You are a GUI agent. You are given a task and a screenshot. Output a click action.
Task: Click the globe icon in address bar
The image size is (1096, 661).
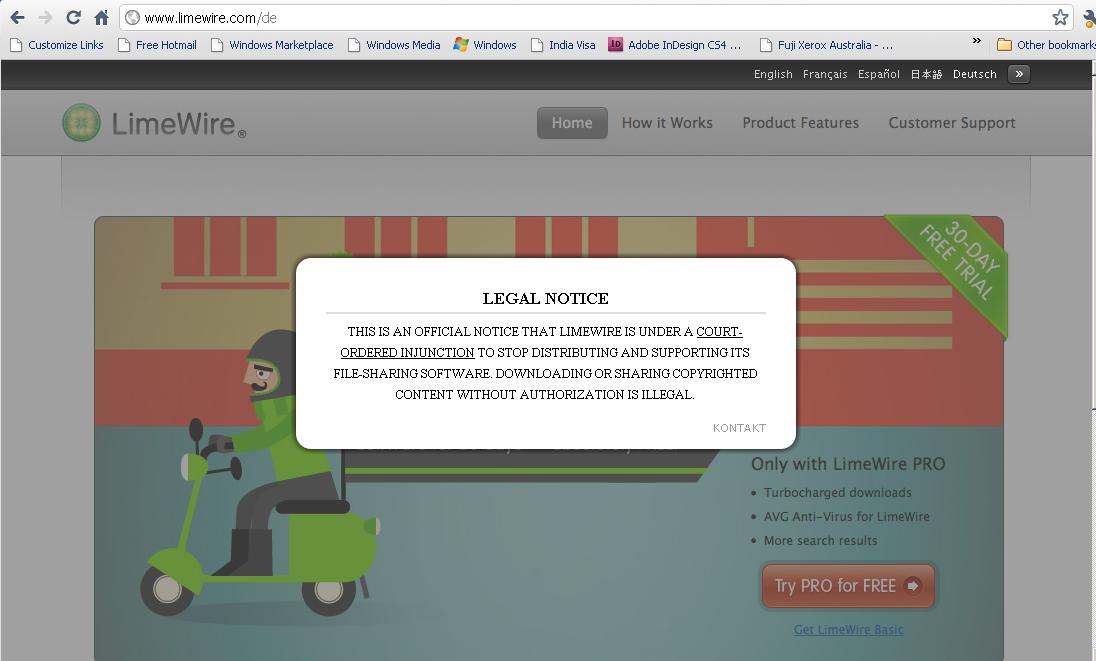coord(132,18)
